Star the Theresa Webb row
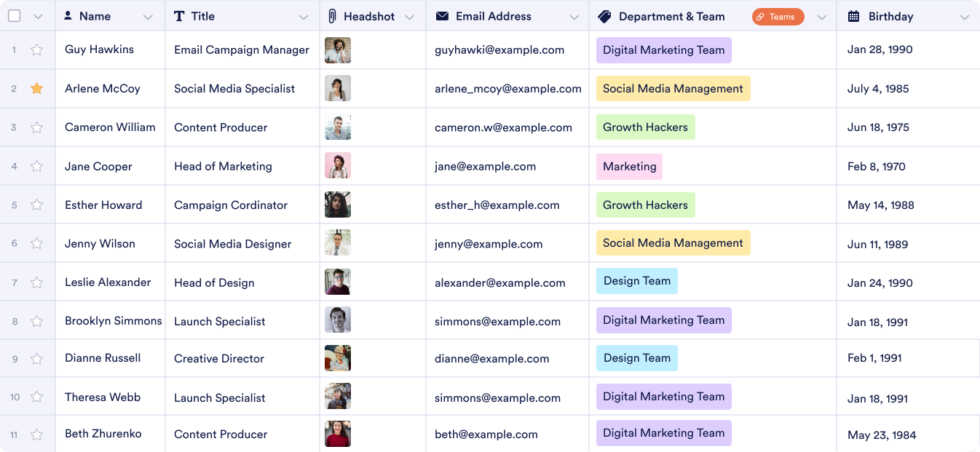980x452 pixels. coord(37,397)
